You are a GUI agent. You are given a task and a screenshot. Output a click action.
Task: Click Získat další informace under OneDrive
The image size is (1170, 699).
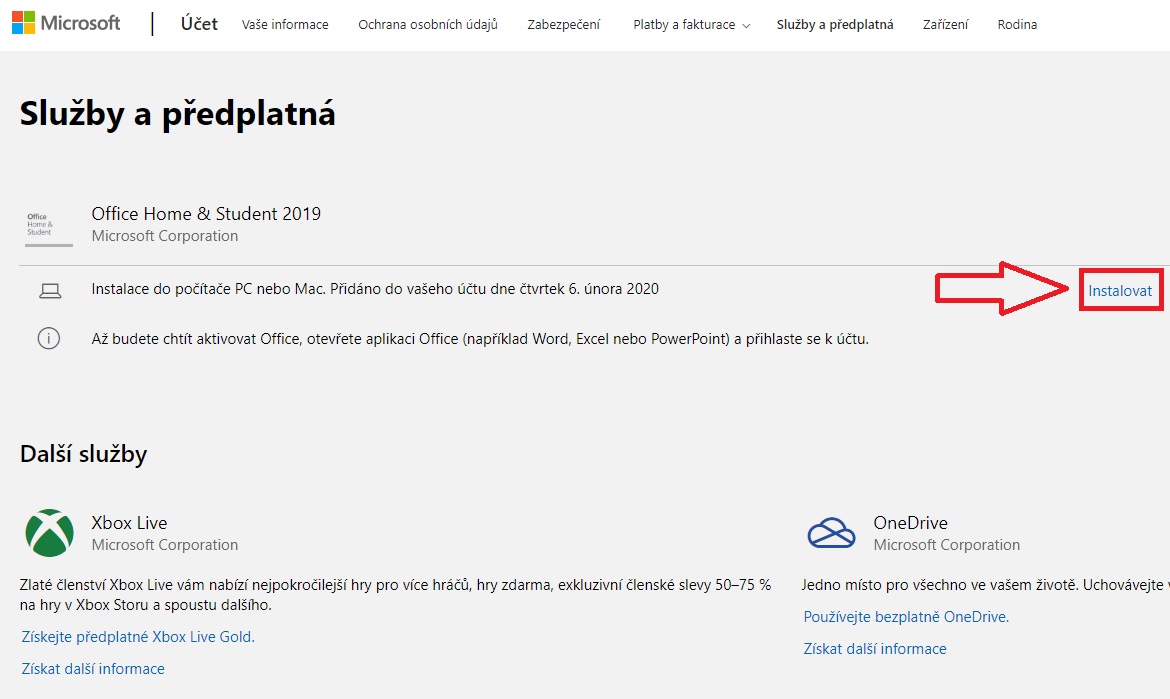(x=875, y=649)
